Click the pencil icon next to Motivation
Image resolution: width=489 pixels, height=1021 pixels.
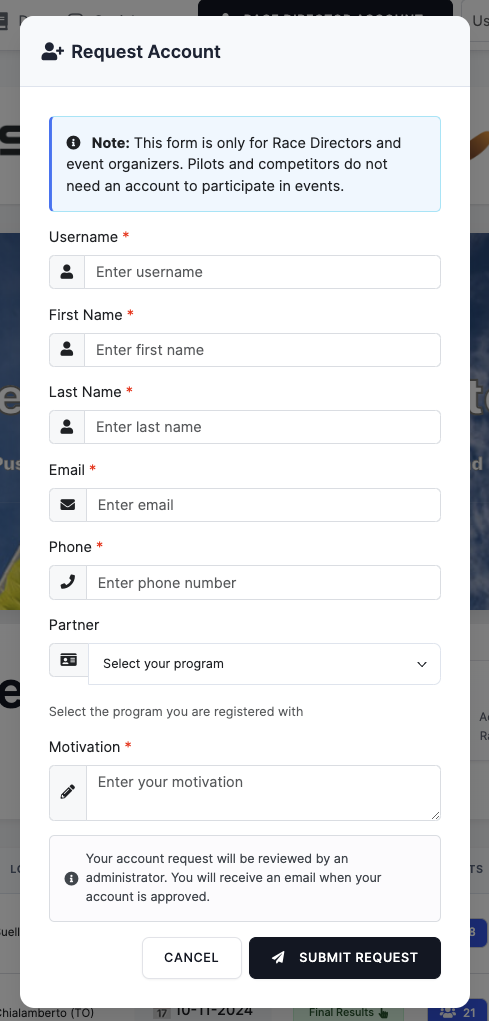coord(68,792)
